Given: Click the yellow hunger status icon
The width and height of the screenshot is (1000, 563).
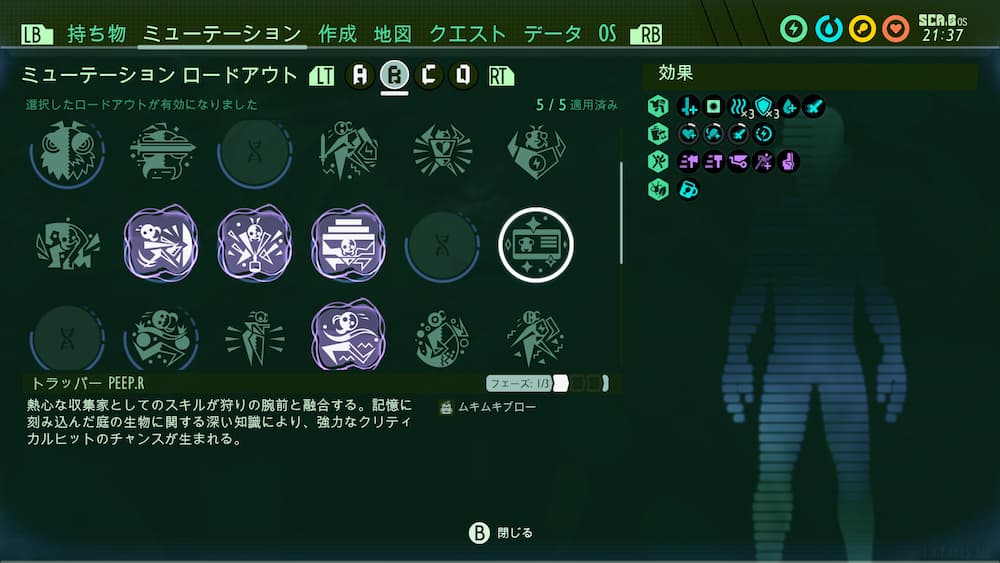Looking at the screenshot, I should click(x=862, y=29).
